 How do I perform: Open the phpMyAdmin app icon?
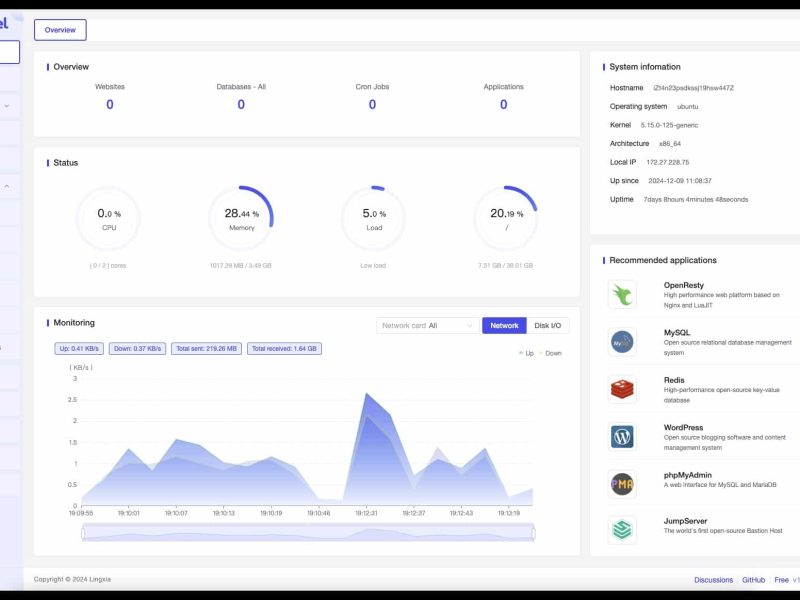[622, 485]
